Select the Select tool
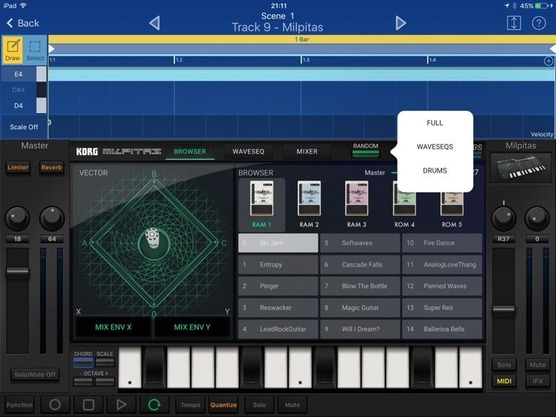Screen dimensions: 556x417 point(35,50)
